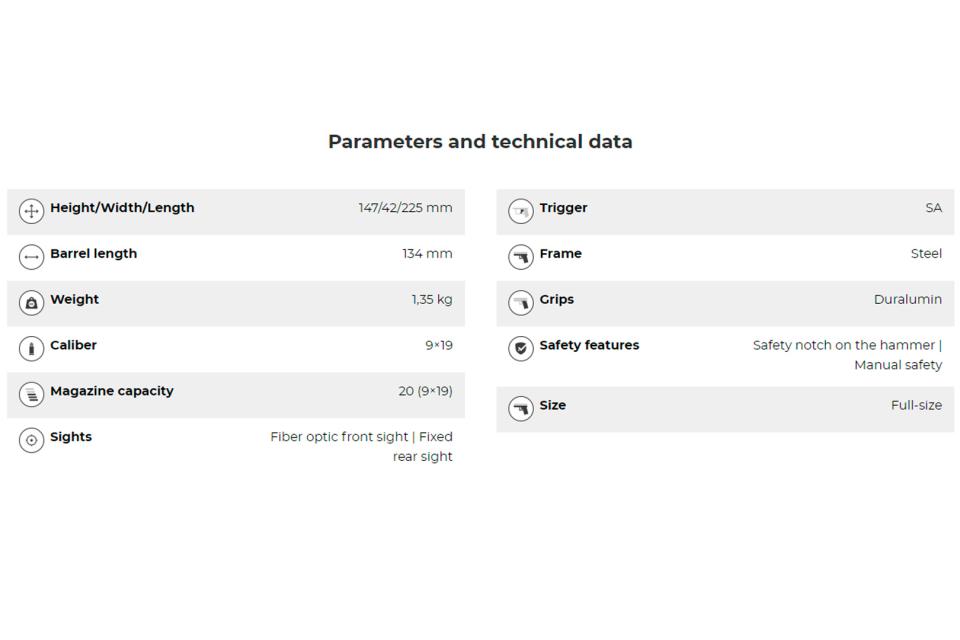Click the Safety features shield icon
Viewport: 960px width, 640px height.
point(520,349)
